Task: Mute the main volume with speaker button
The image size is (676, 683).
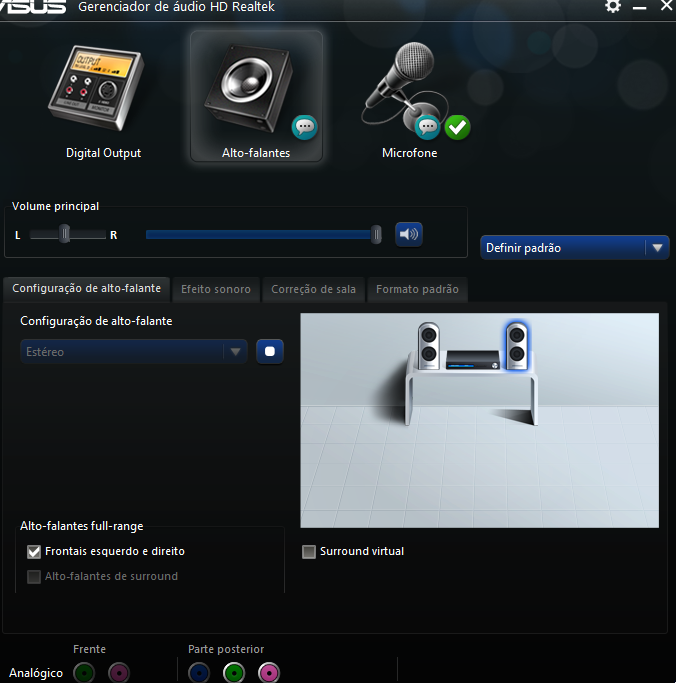Action: tap(409, 234)
